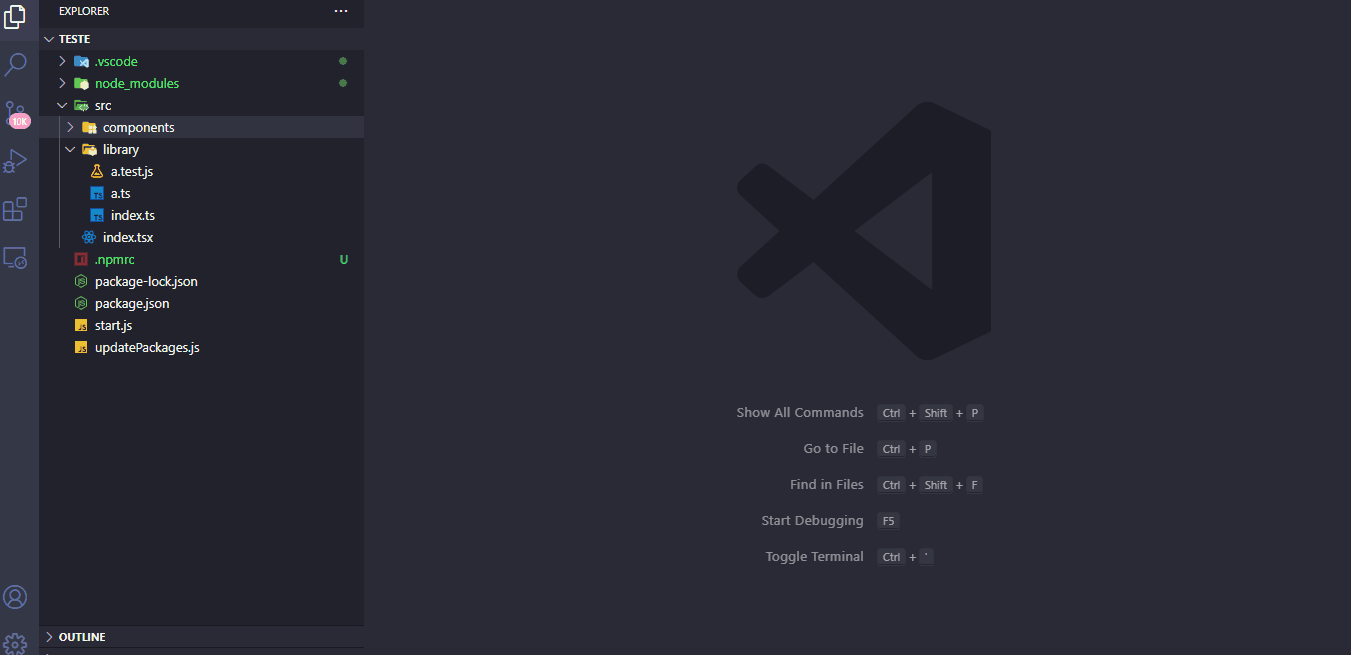Screen dimensions: 1351x655
Task: Click the Toggle Terminal hint
Action: coord(814,556)
